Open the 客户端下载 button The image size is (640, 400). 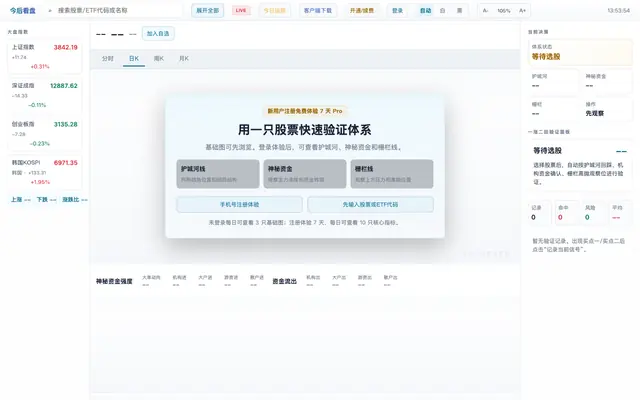tap(318, 11)
